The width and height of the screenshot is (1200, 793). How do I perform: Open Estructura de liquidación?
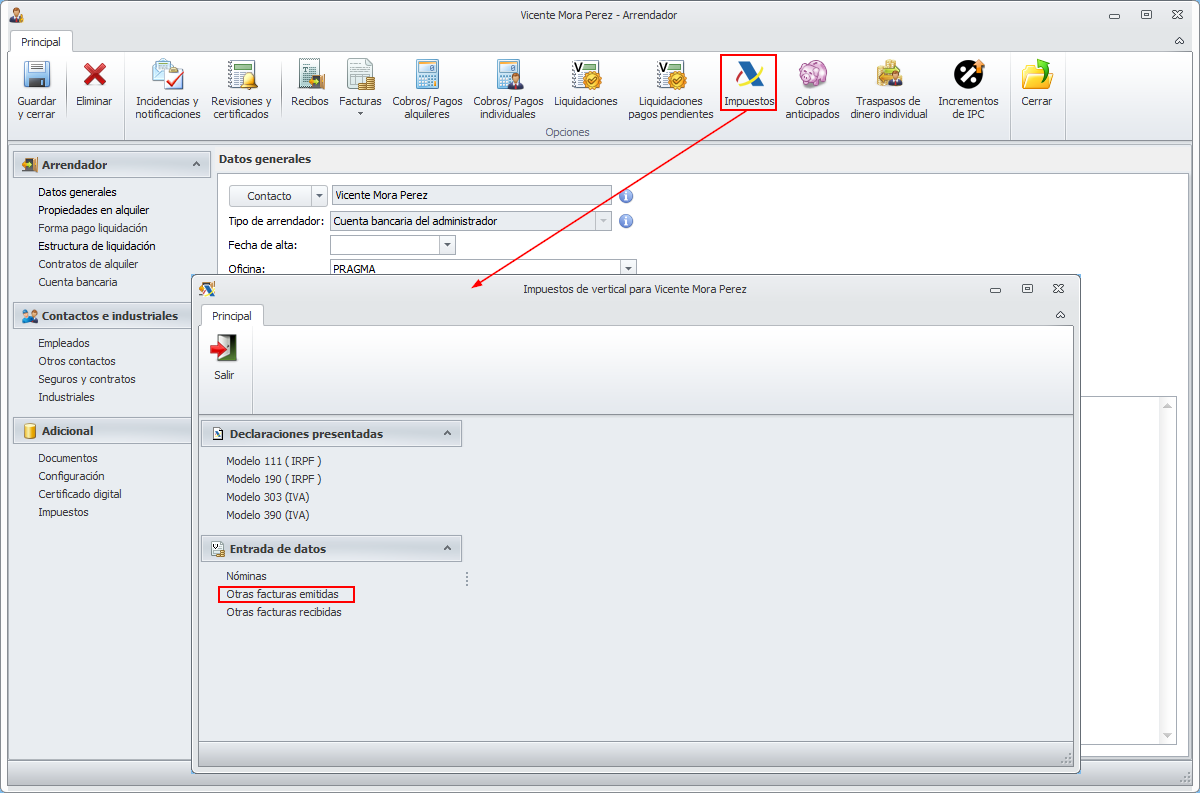pyautogui.click(x=97, y=246)
